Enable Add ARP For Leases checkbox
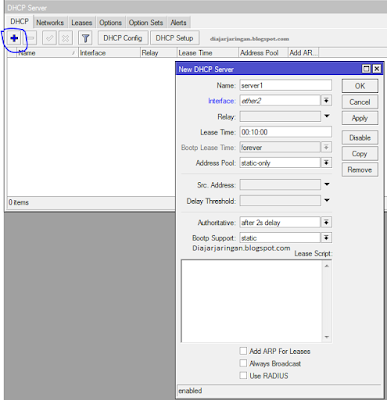The image size is (387, 400). (x=243, y=351)
